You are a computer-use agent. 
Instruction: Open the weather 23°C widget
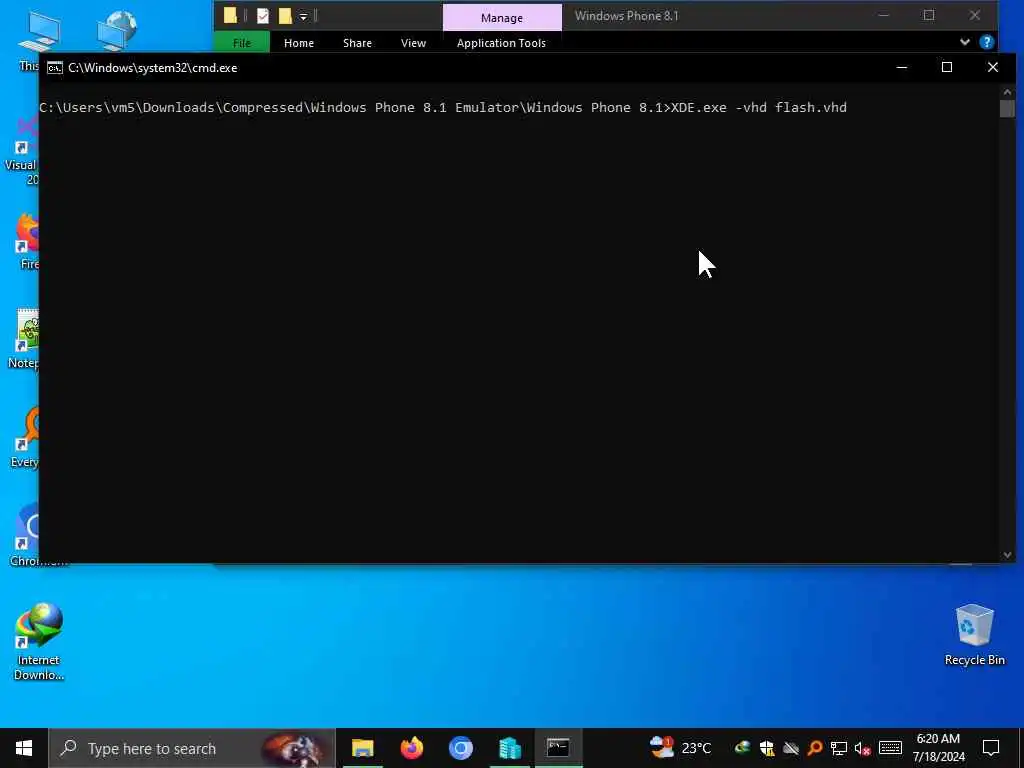(x=680, y=748)
